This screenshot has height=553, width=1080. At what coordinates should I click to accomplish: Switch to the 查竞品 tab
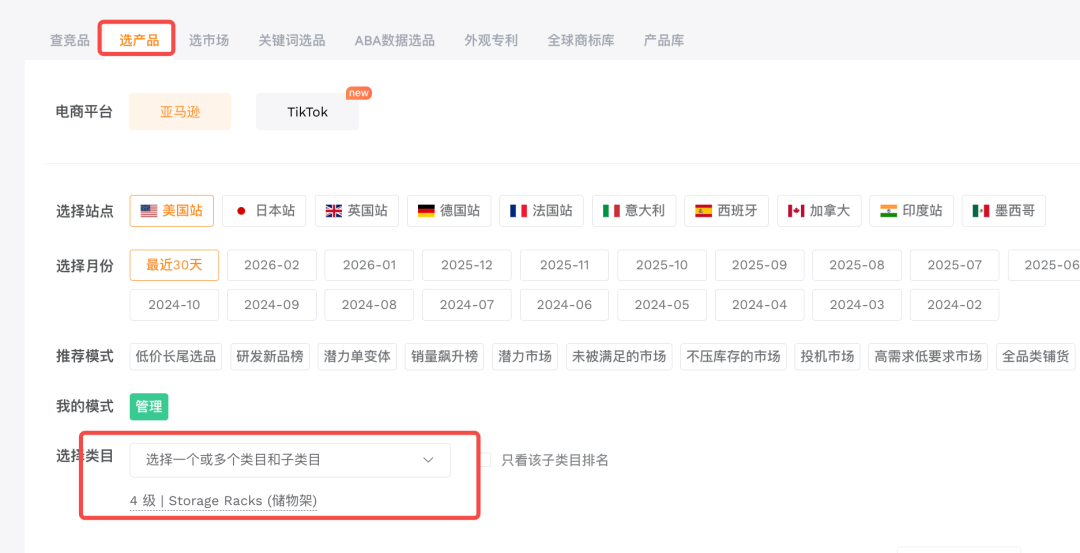point(70,40)
